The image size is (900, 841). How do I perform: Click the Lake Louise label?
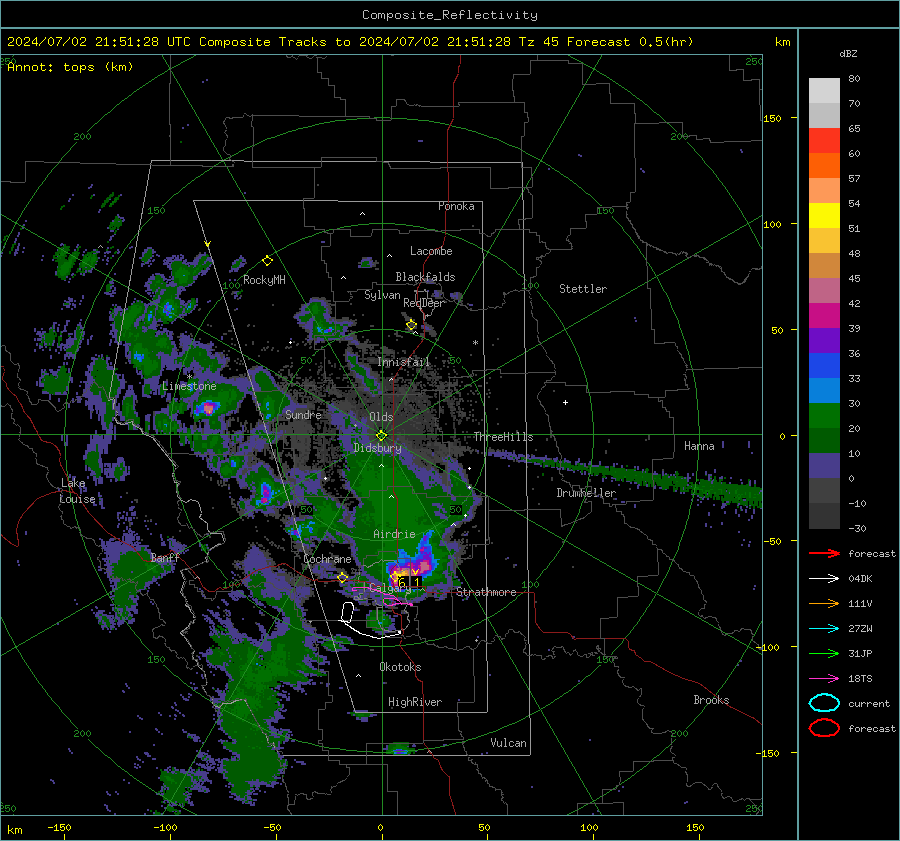pyautogui.click(x=77, y=491)
